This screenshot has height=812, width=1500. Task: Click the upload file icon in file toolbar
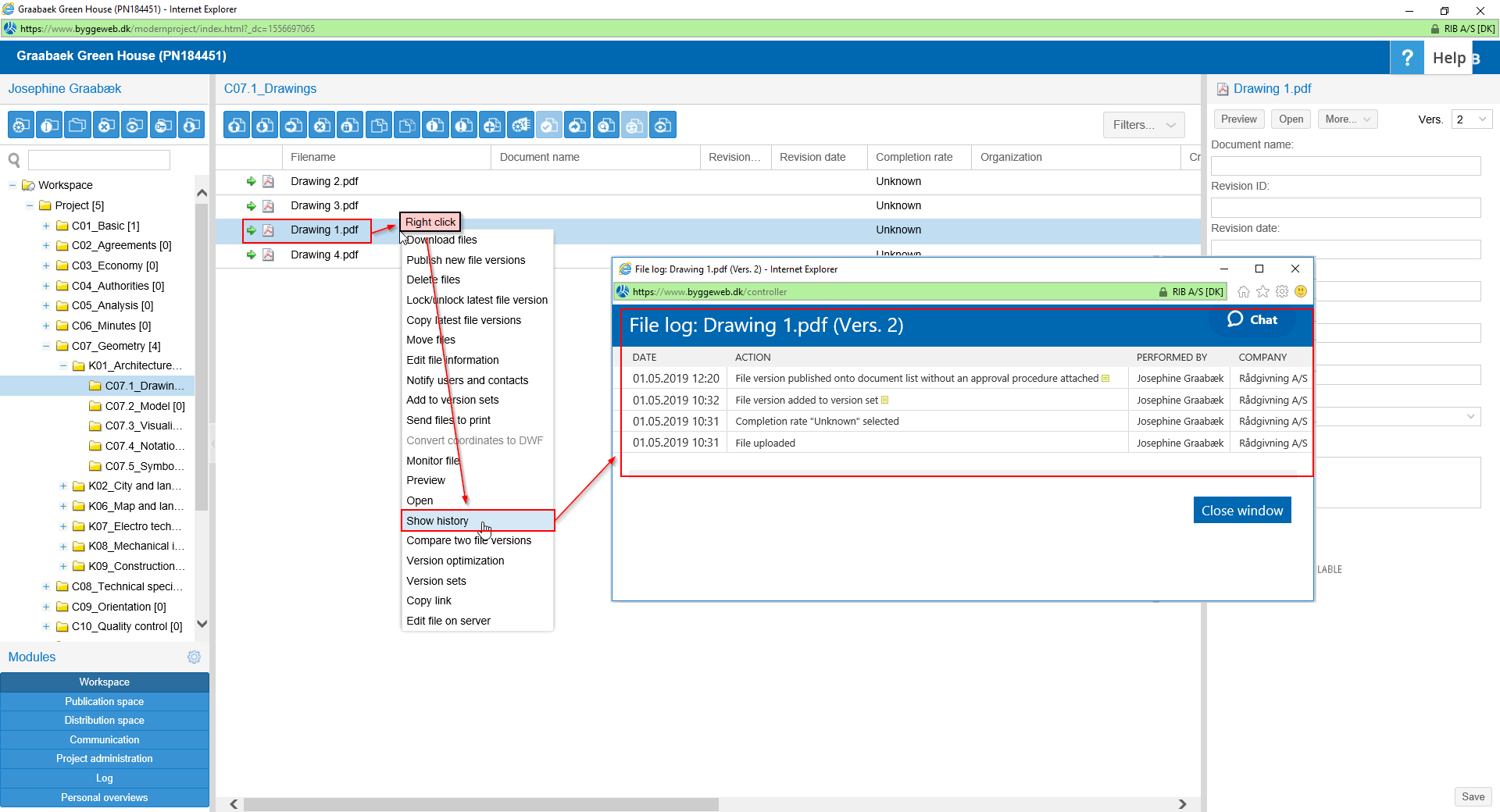[x=237, y=125]
